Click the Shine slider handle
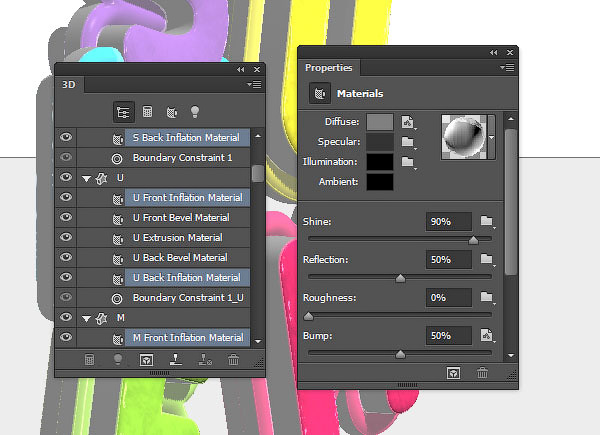This screenshot has width=600, height=435. tap(473, 240)
